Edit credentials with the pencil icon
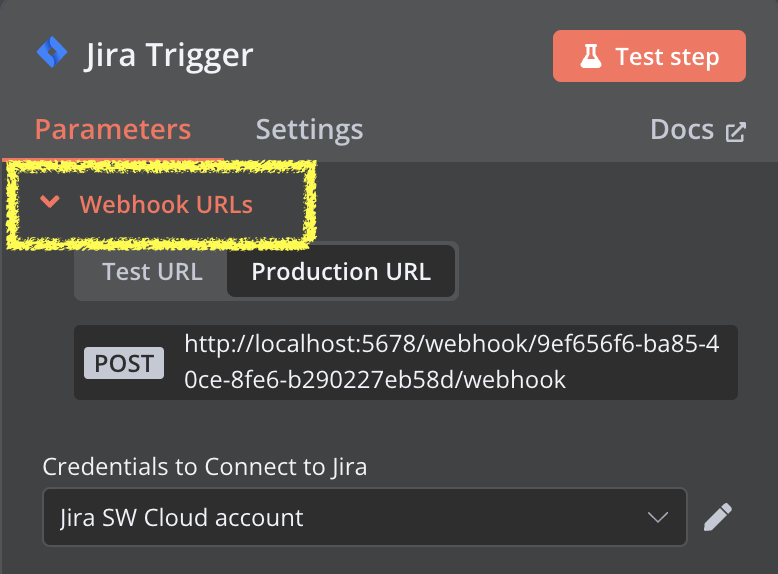The height and width of the screenshot is (574, 778). tap(717, 517)
